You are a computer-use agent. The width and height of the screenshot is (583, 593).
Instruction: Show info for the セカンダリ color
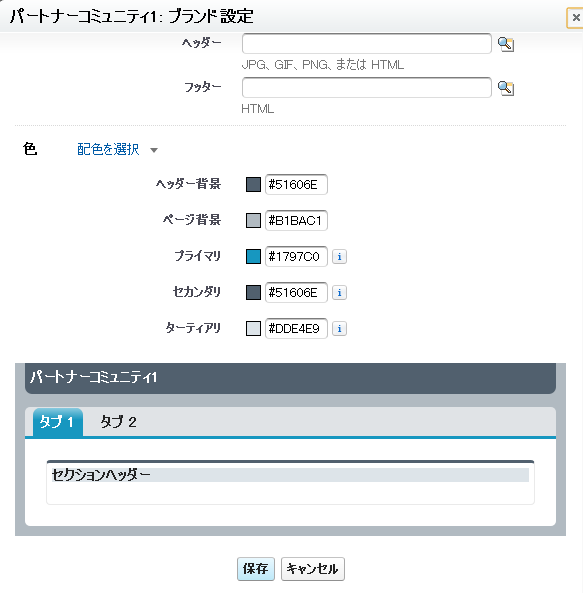point(339,293)
